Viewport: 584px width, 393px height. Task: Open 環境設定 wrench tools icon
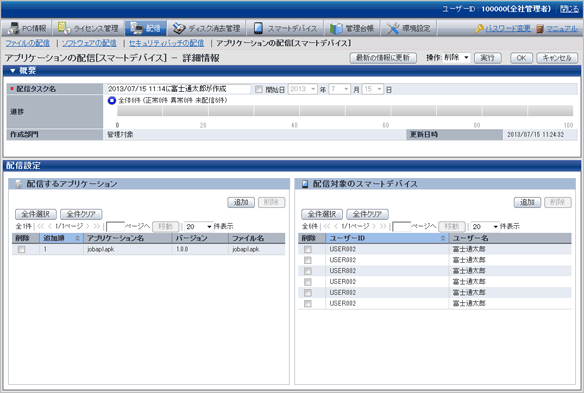tap(393, 28)
